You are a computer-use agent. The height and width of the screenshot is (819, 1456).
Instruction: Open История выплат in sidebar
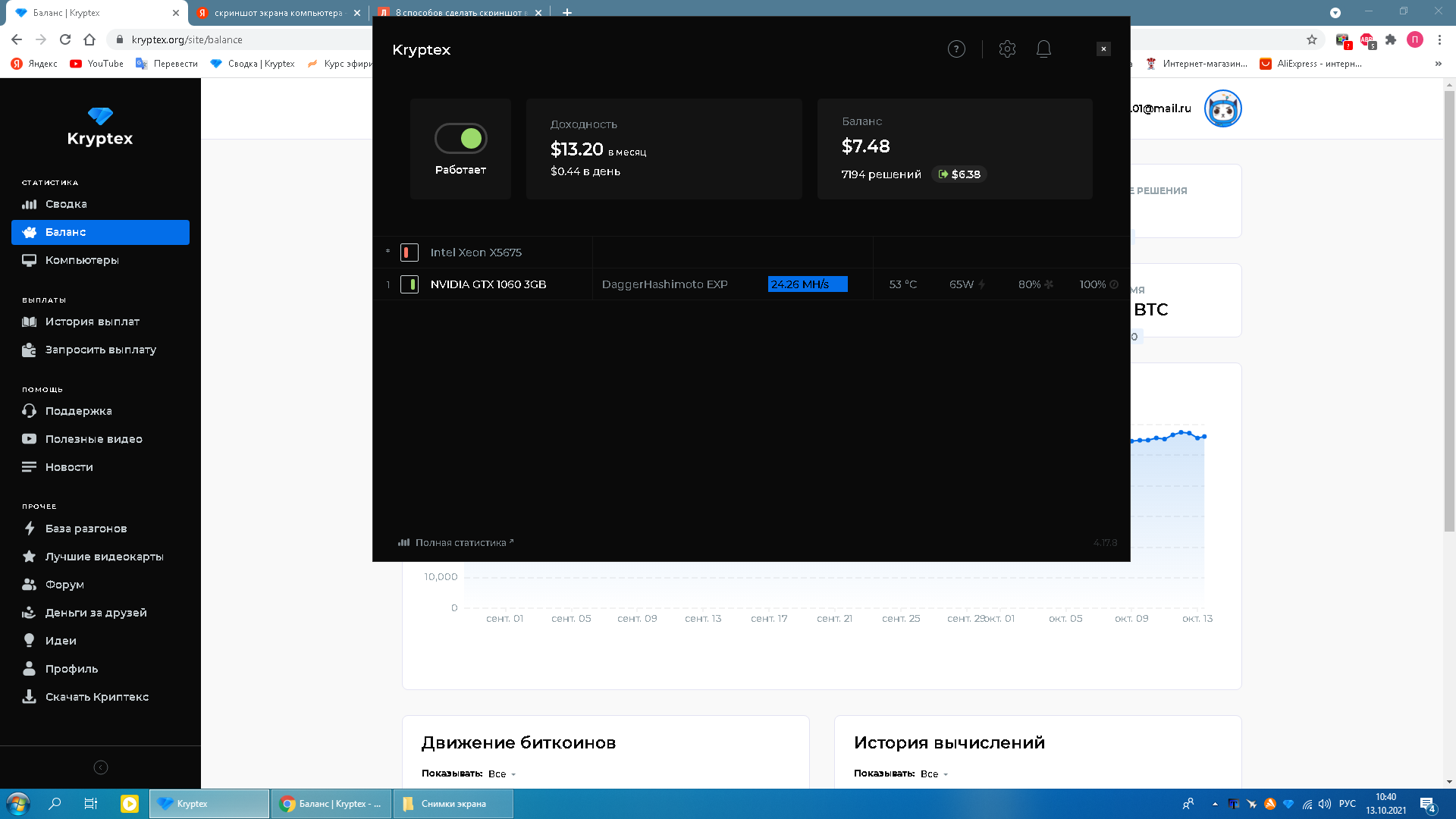tap(100, 322)
